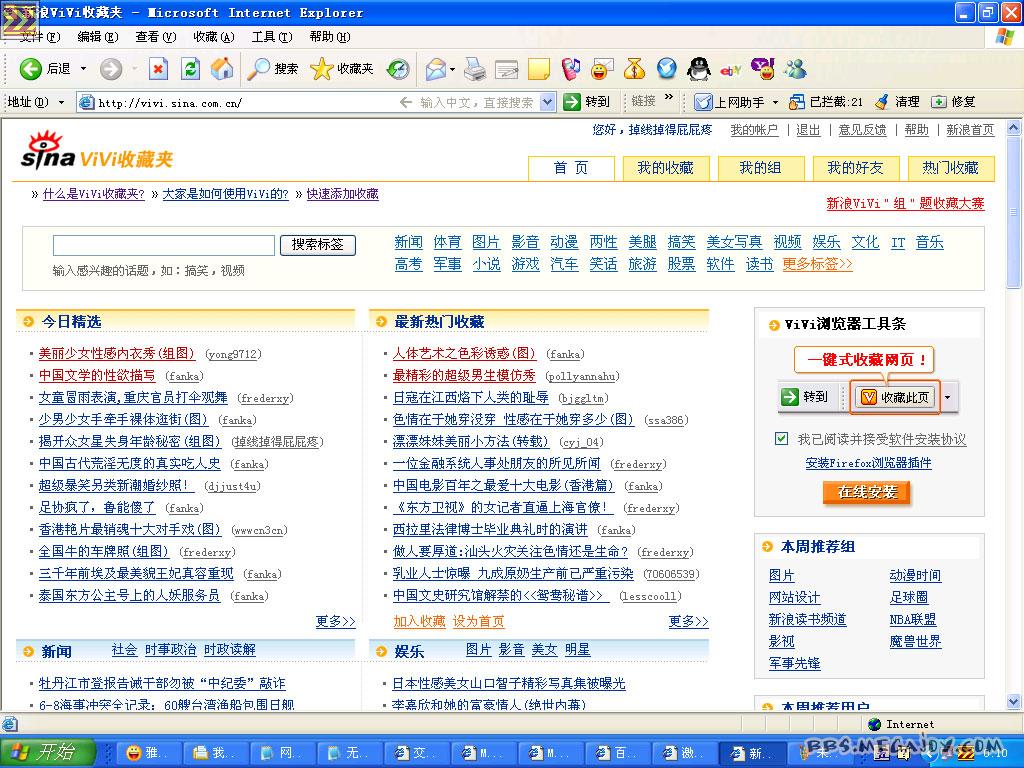Open the smiley envelope Yahoo mail icon
The width and height of the screenshot is (1024, 768).
[602, 69]
